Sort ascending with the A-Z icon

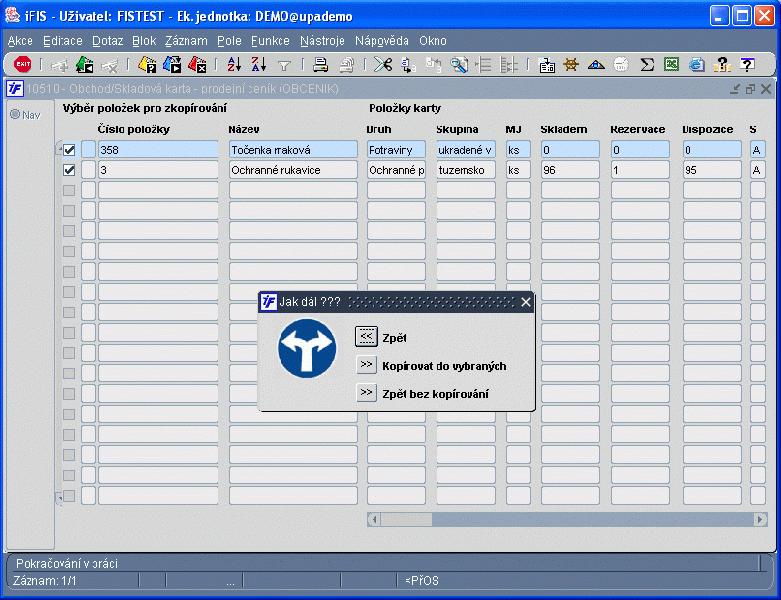(x=234, y=64)
